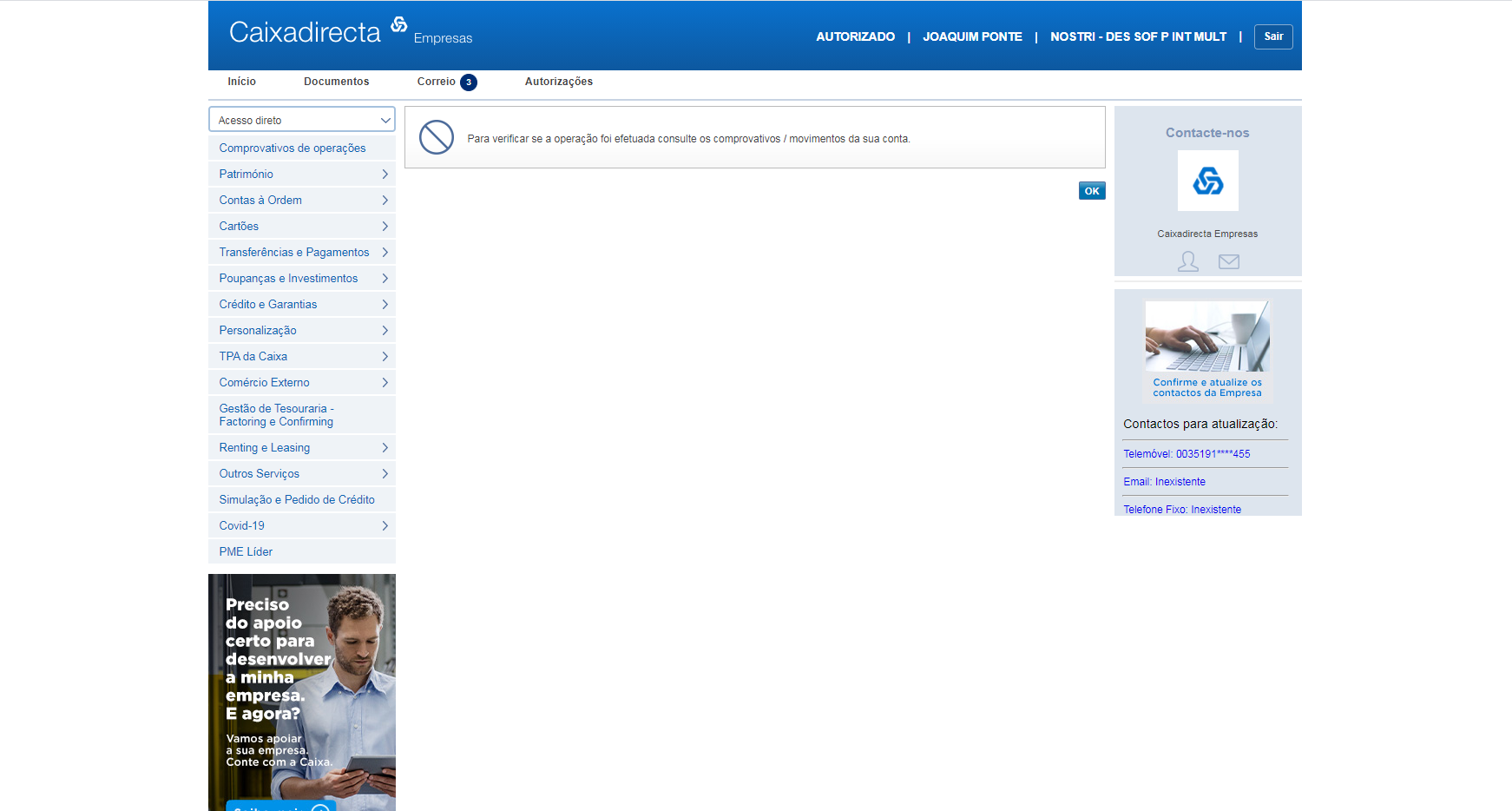Click the envelope mail icon under Contacte-nos
The image size is (1512, 811).
tap(1228, 261)
